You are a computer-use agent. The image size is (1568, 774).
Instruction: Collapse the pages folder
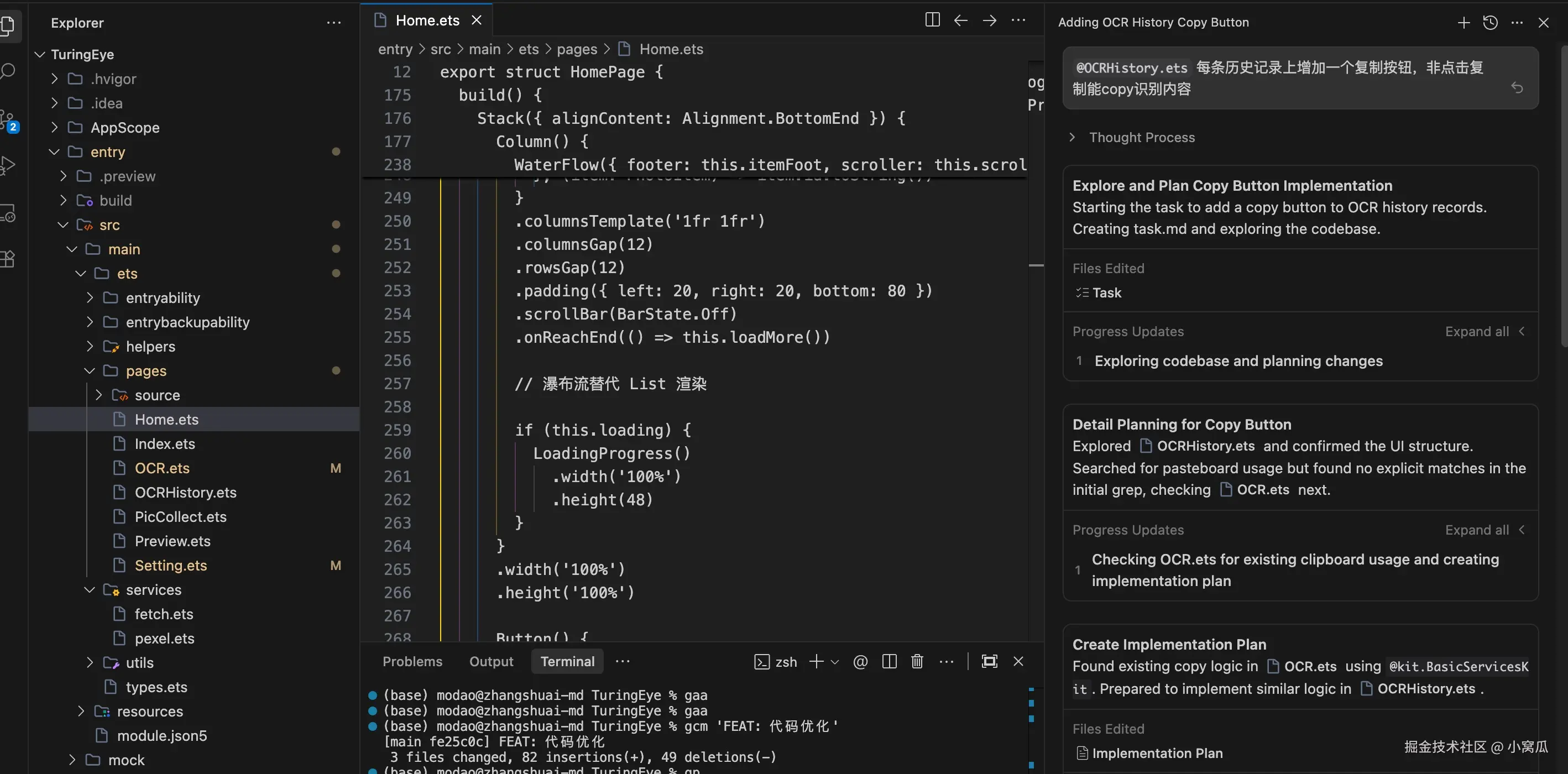point(90,370)
